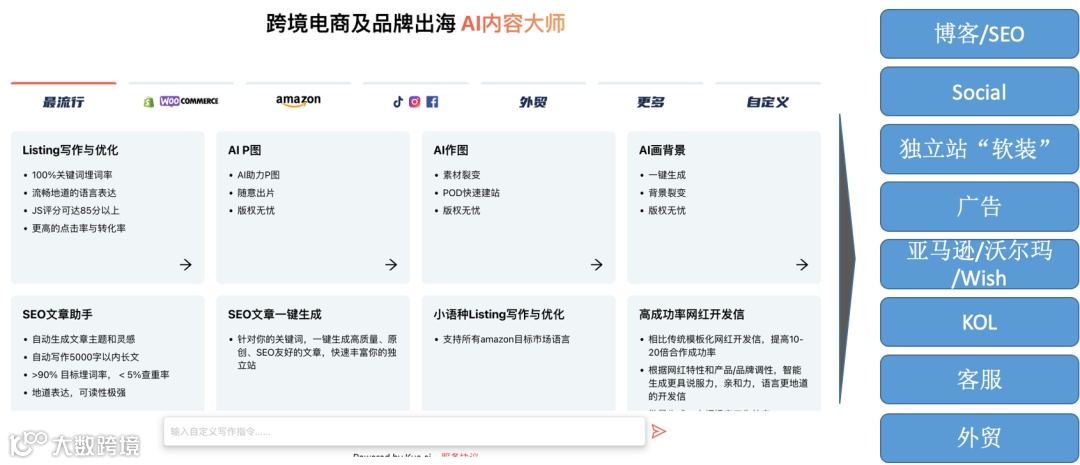Select the TikTok icon in tabs

tap(397, 102)
